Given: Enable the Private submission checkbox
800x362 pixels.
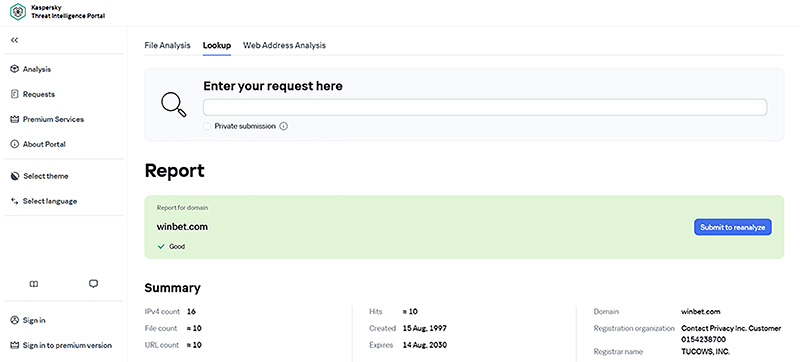Looking at the screenshot, I should 207,126.
